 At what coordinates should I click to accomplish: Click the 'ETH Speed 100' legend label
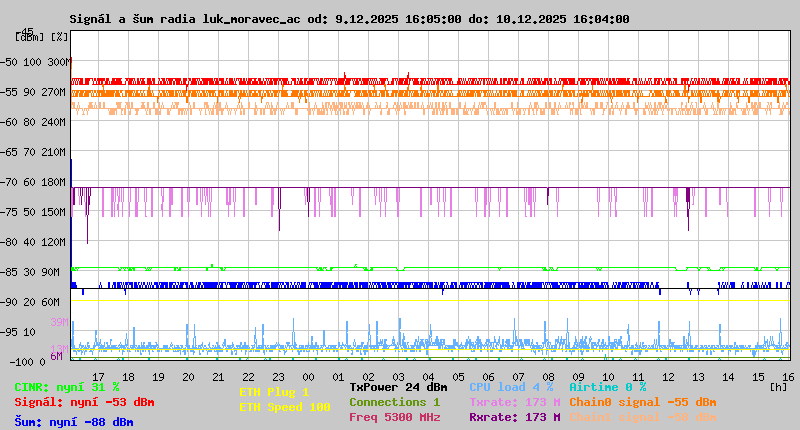point(285,407)
